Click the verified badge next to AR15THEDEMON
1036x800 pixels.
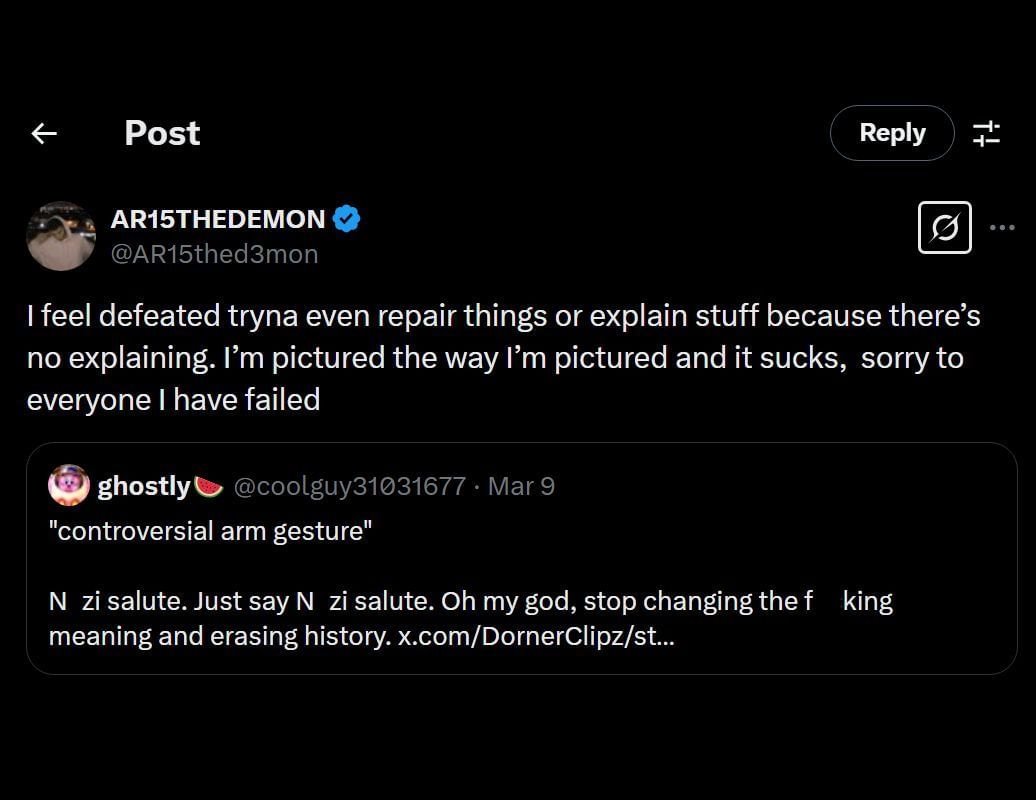[x=346, y=219]
